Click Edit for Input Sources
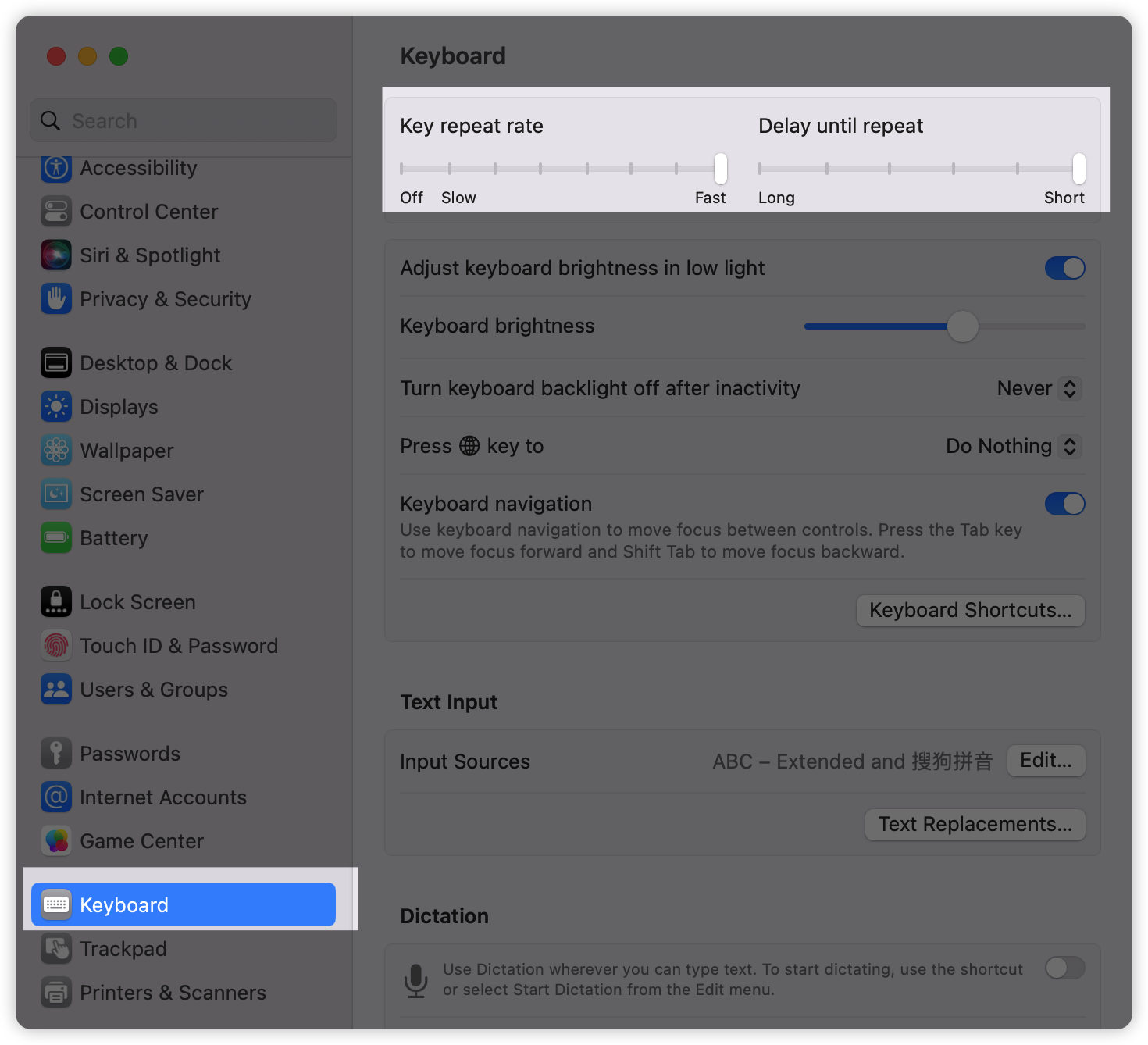1148x1045 pixels. pos(1046,761)
